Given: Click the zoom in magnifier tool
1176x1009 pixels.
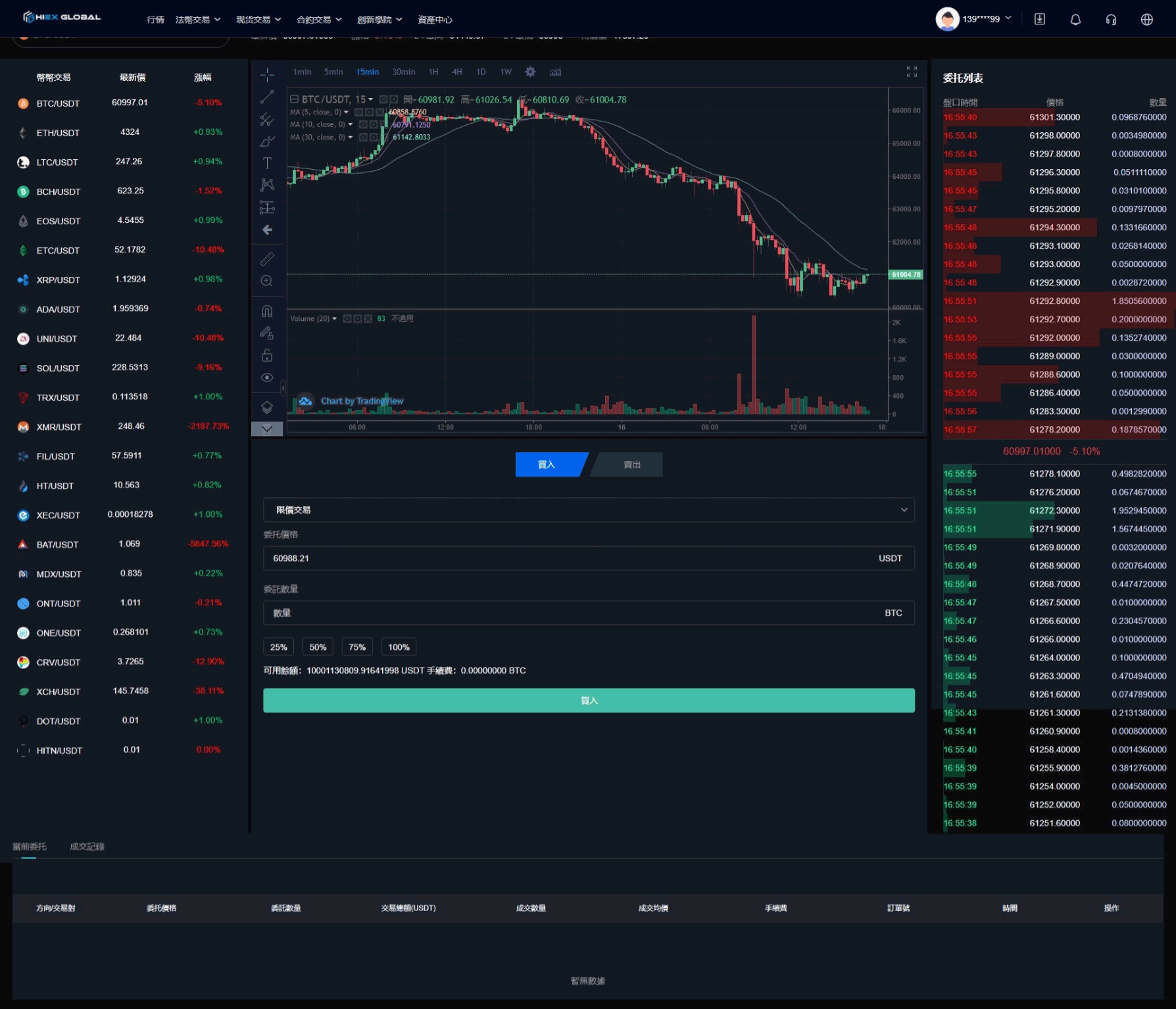Looking at the screenshot, I should pyautogui.click(x=267, y=281).
